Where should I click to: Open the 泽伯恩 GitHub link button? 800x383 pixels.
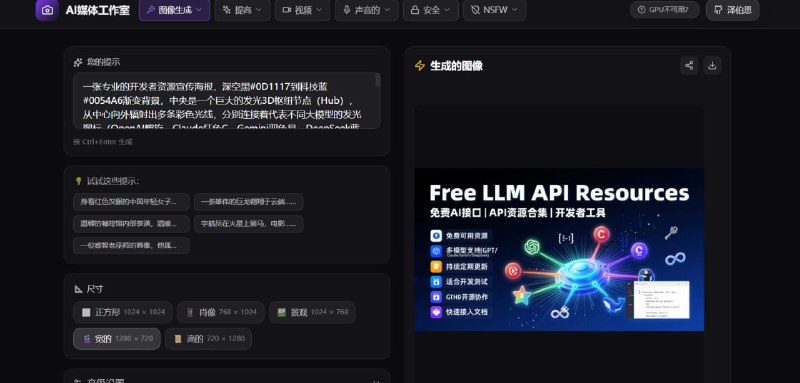point(733,10)
